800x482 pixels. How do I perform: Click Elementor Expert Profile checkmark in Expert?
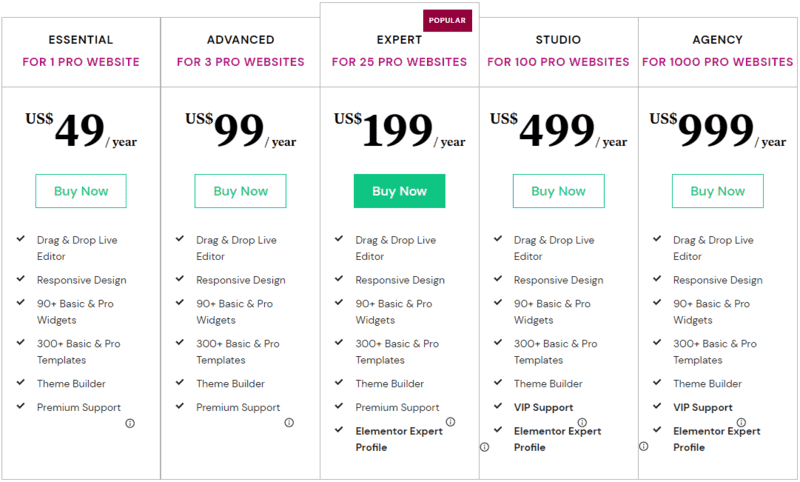(339, 429)
